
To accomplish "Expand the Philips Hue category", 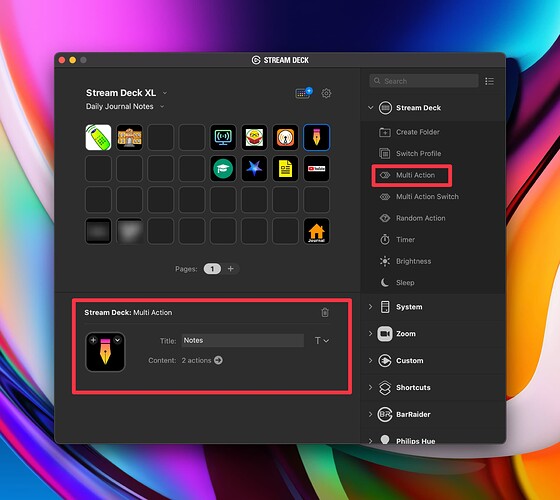I will tap(370, 441).
